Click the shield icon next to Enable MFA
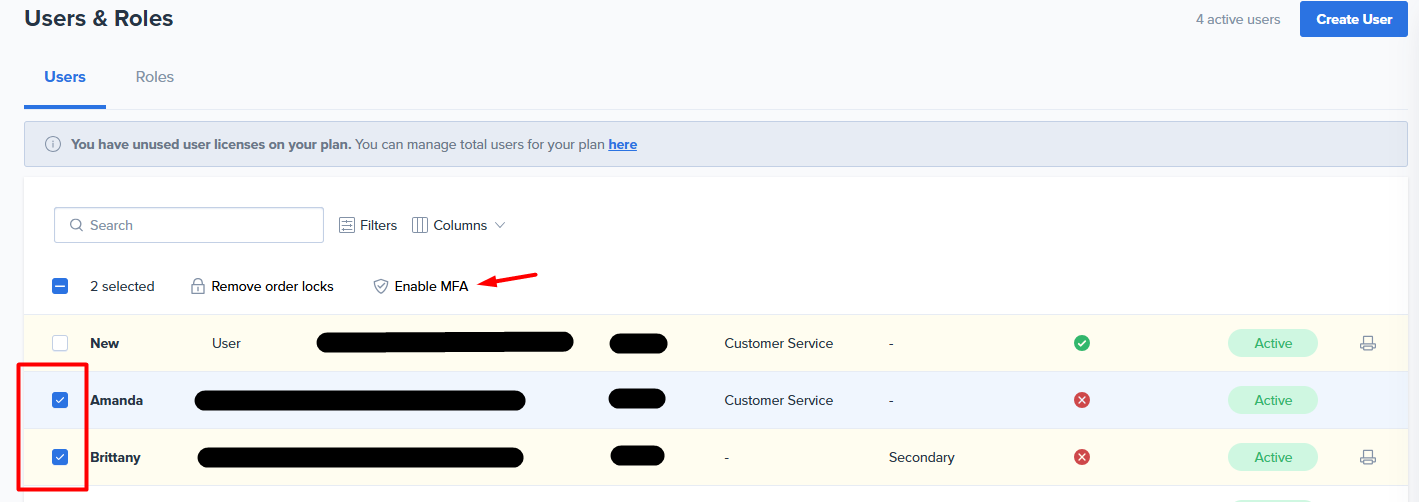1419x502 pixels. [x=380, y=286]
